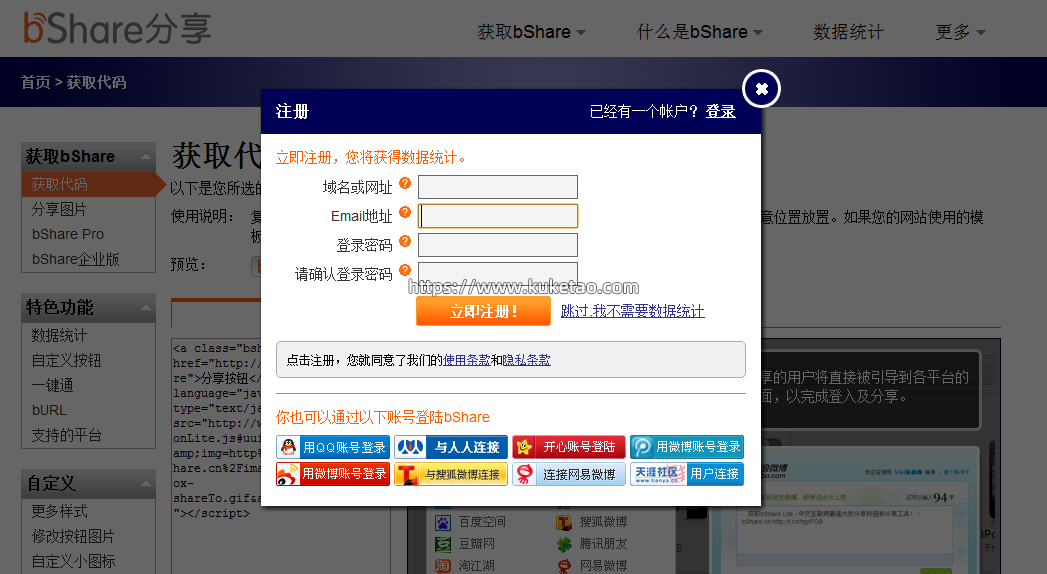Open the 什么是bShare dropdown menu
Image resolution: width=1047 pixels, height=574 pixels.
699,31
